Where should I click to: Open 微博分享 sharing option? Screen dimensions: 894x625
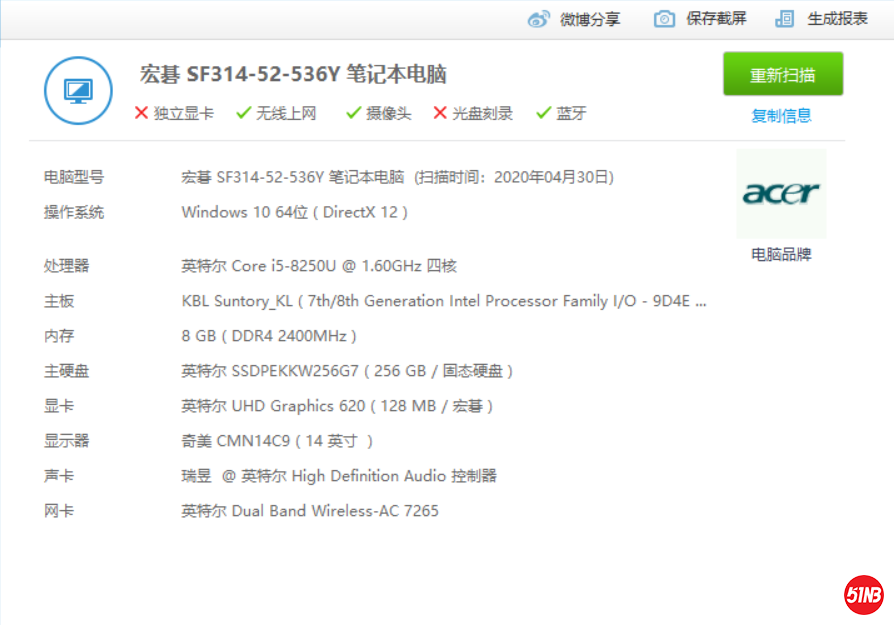pyautogui.click(x=590, y=19)
